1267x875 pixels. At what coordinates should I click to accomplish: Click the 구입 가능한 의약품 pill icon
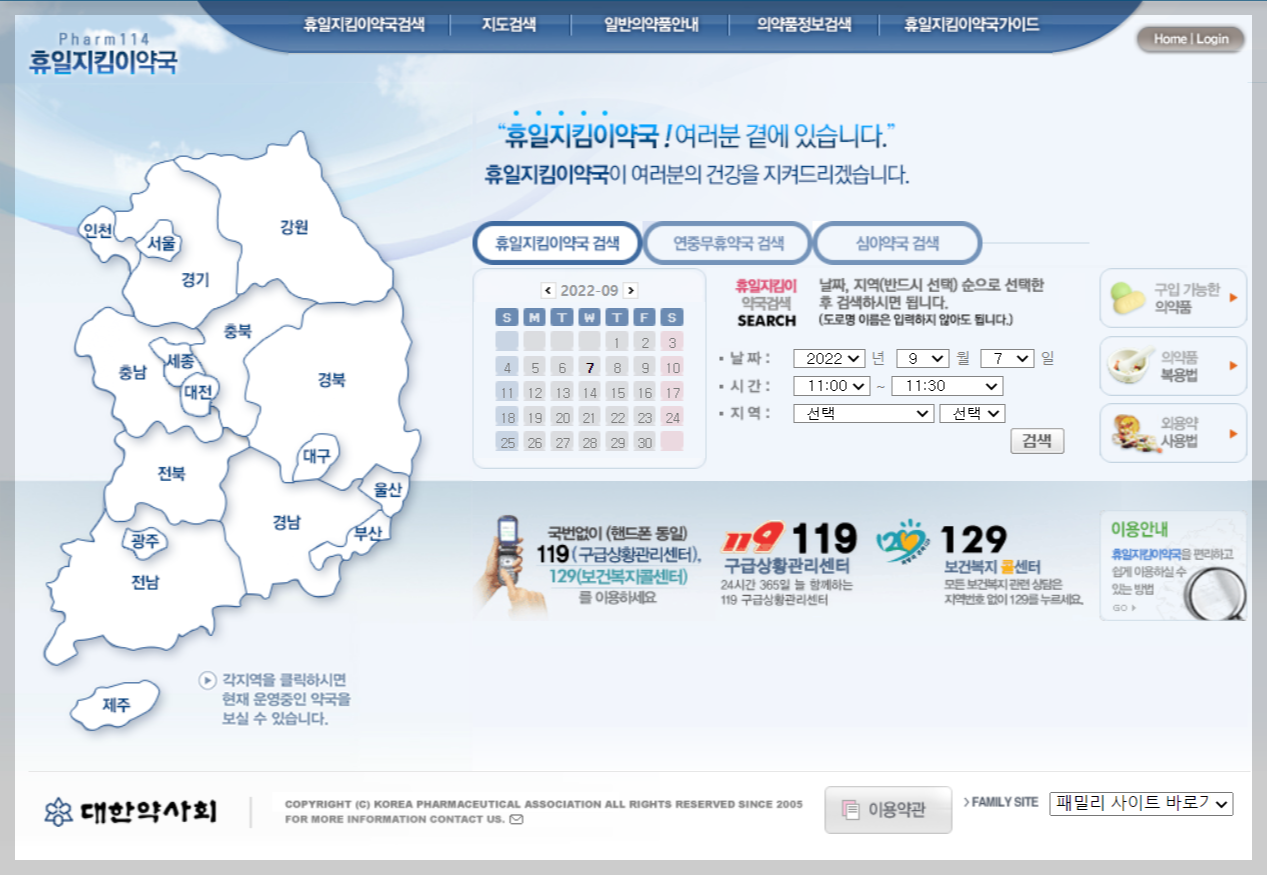click(x=1128, y=297)
